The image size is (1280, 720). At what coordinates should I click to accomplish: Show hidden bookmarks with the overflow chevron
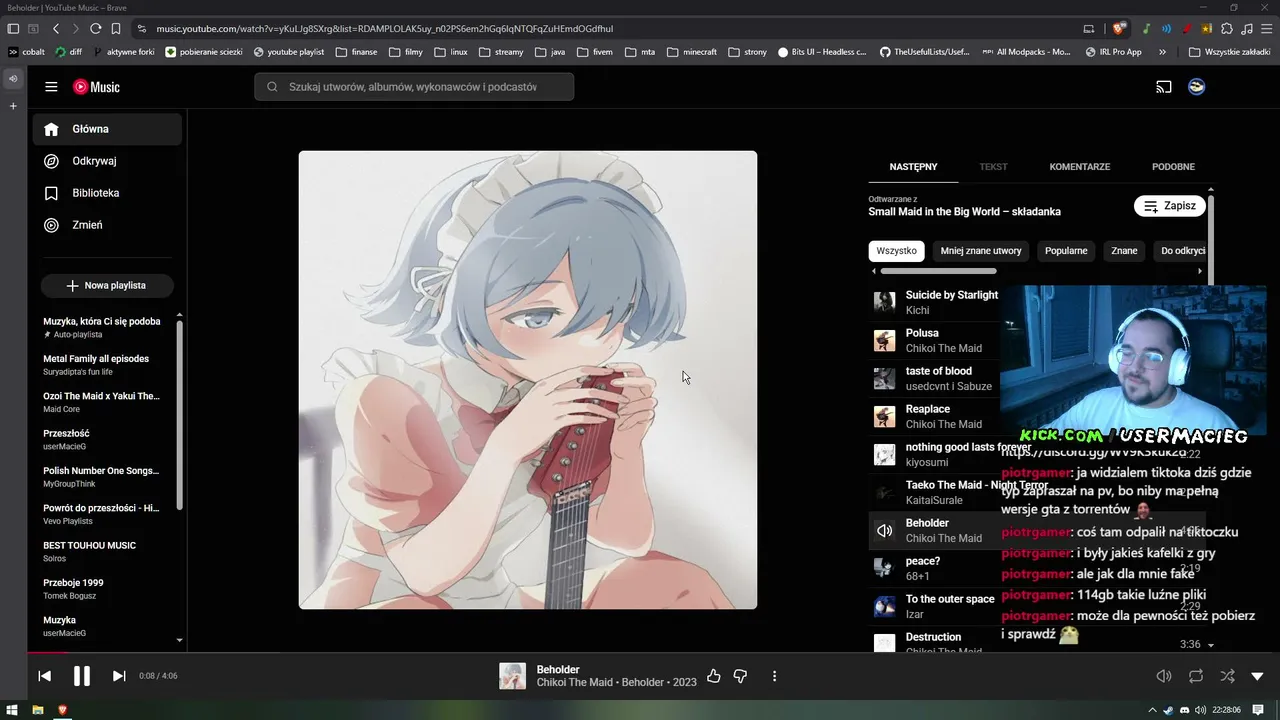(1162, 52)
